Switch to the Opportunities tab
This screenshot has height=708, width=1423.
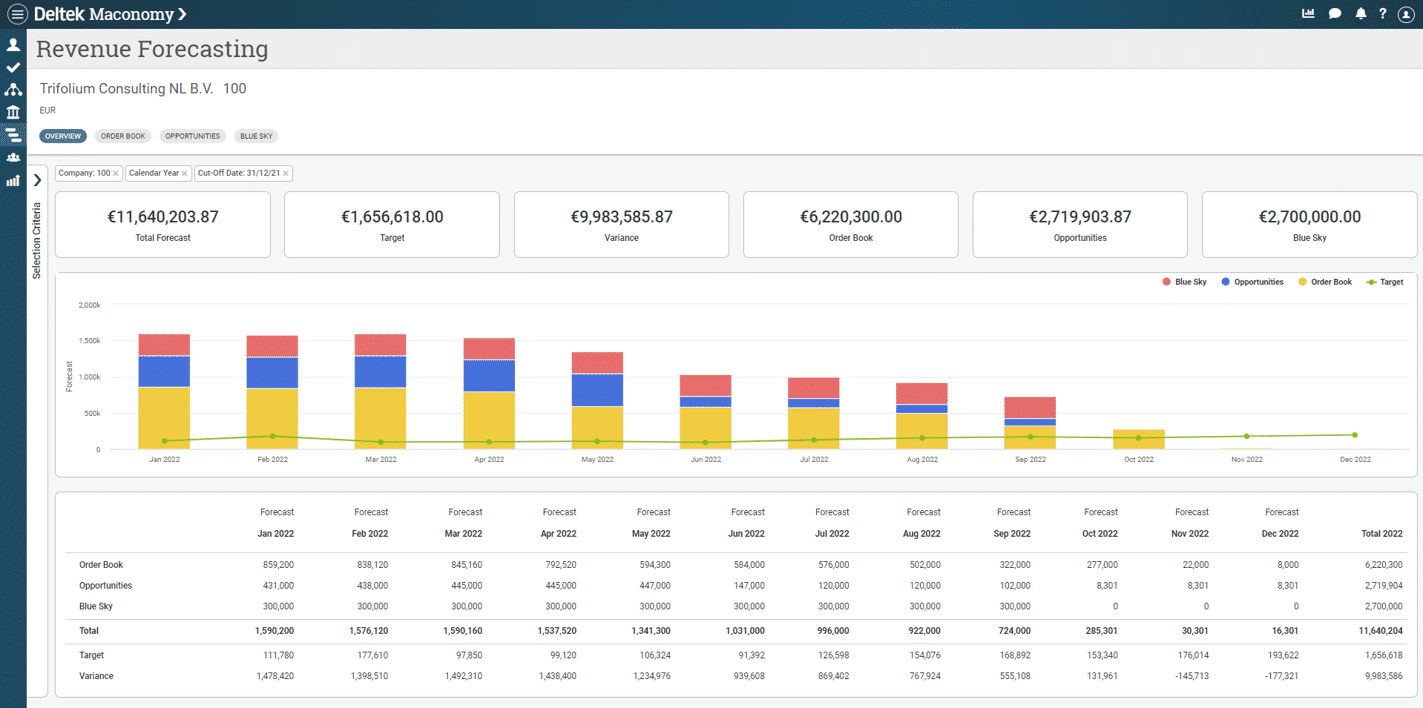193,136
